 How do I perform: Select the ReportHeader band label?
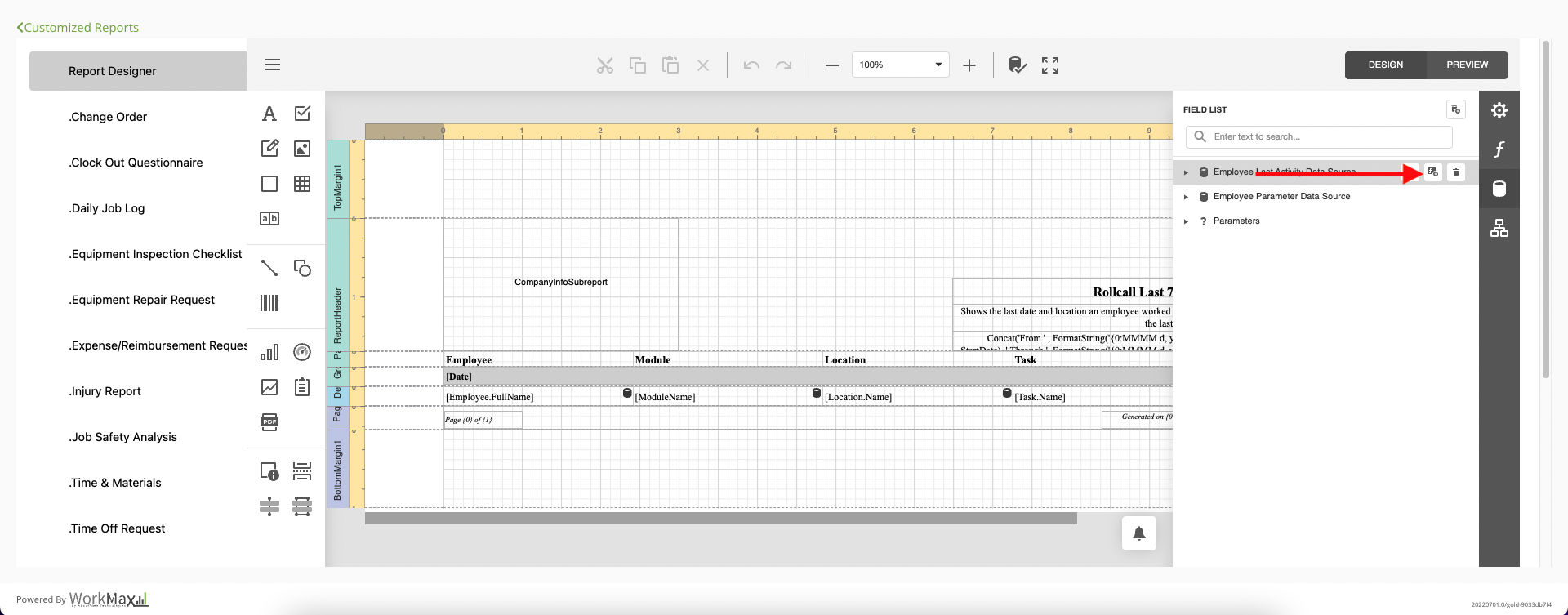(337, 284)
